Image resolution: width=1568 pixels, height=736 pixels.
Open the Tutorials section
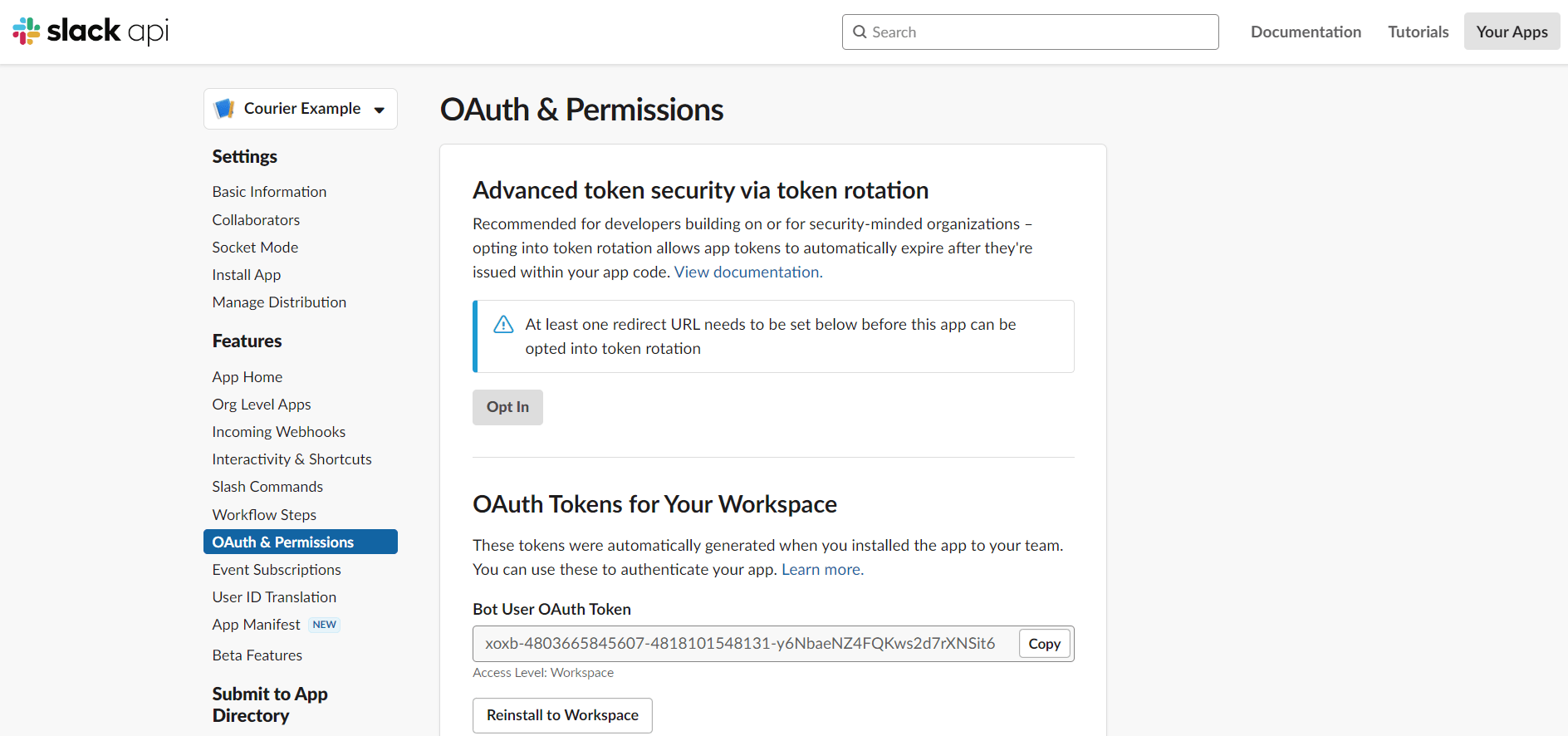tap(1418, 31)
